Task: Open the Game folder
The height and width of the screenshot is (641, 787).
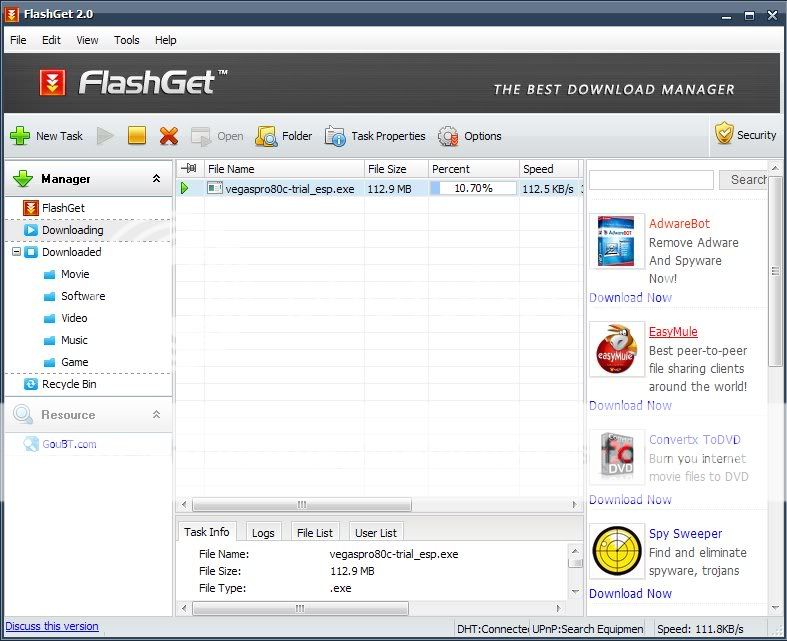Action: tap(66, 362)
